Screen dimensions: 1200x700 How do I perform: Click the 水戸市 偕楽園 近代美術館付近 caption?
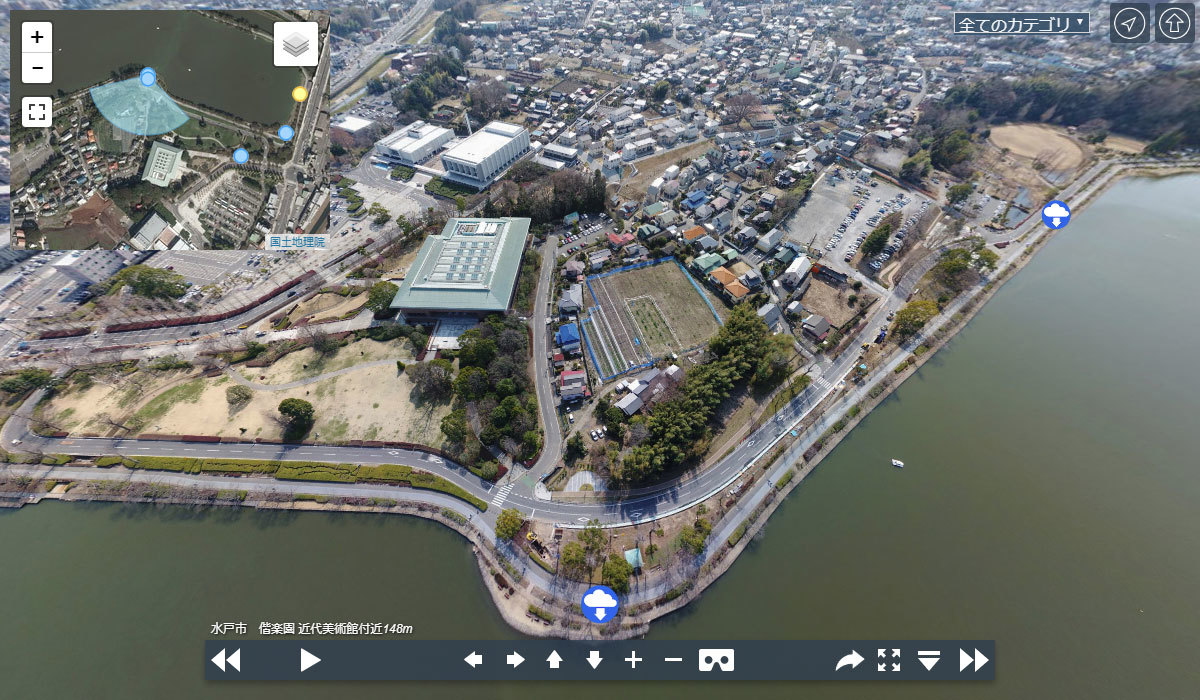tap(311, 628)
